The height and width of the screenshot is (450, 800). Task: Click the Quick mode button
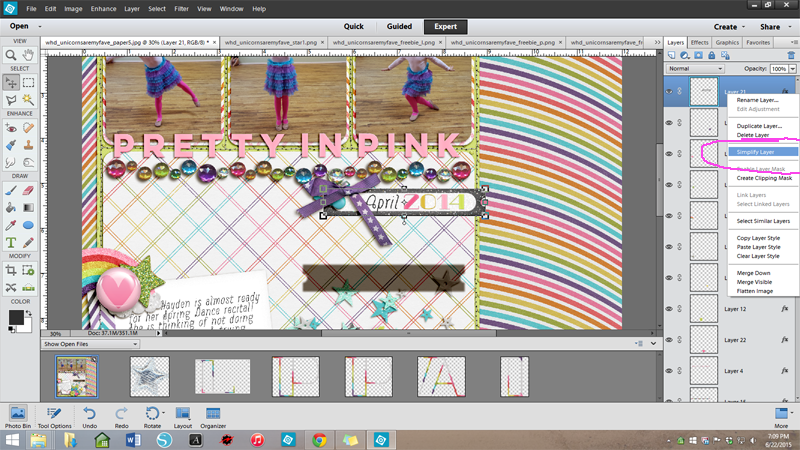tap(353, 27)
